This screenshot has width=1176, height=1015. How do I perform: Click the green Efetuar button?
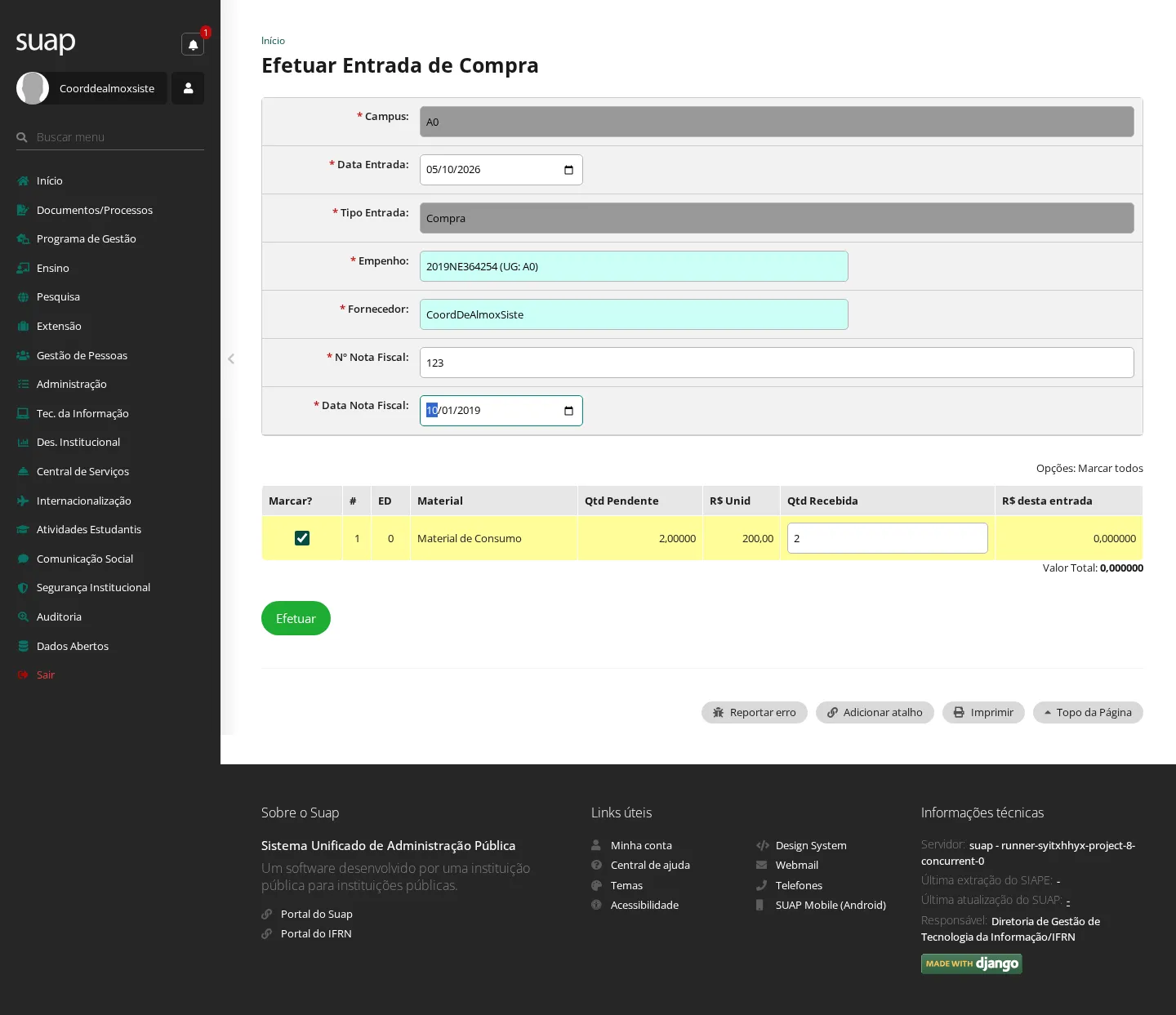coord(296,618)
